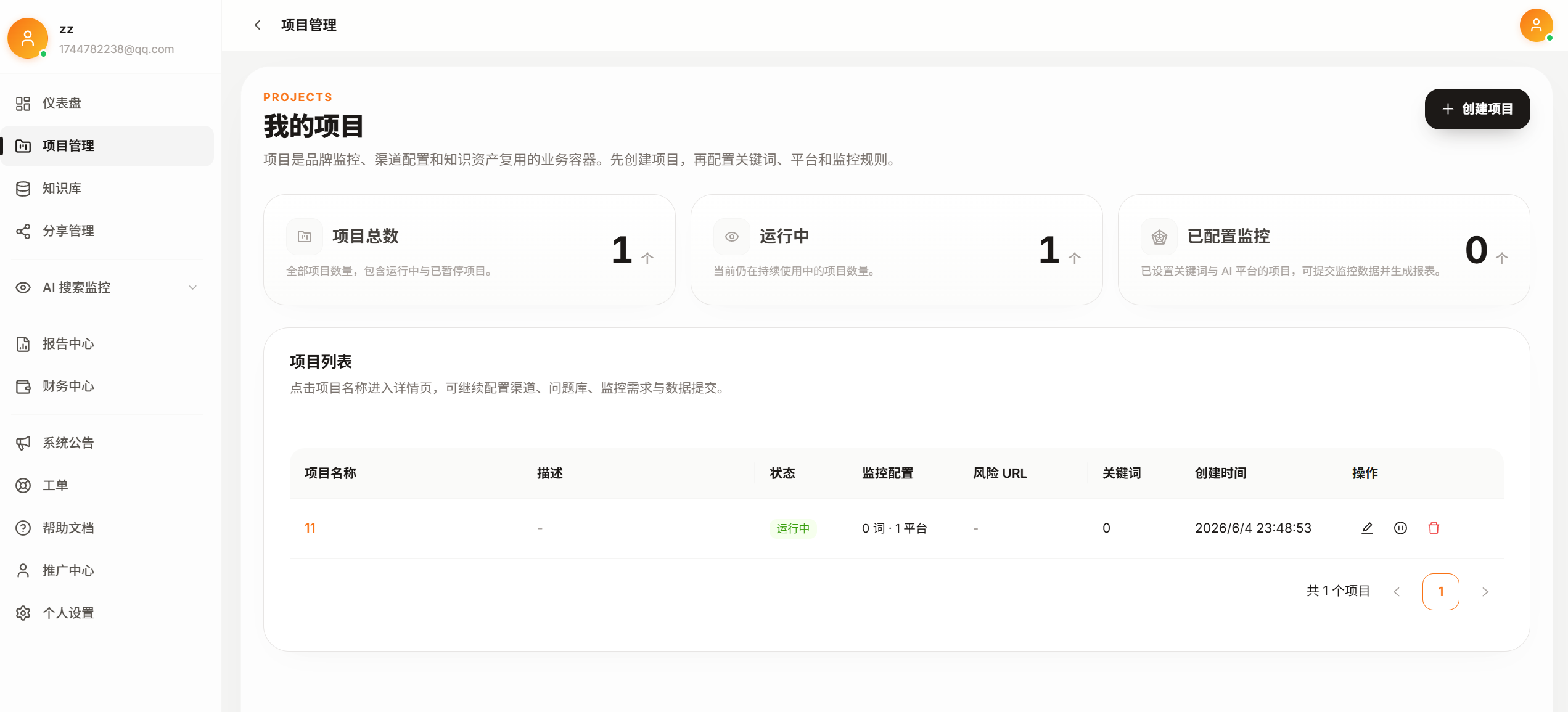Image resolution: width=1568 pixels, height=712 pixels.
Task: Open 系统公告 menu item
Action: coord(107,443)
